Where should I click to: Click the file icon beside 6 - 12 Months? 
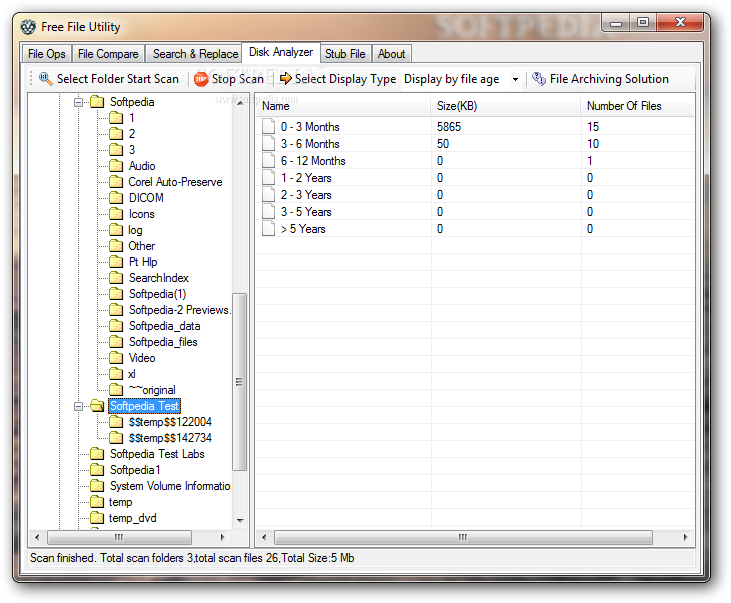point(268,160)
